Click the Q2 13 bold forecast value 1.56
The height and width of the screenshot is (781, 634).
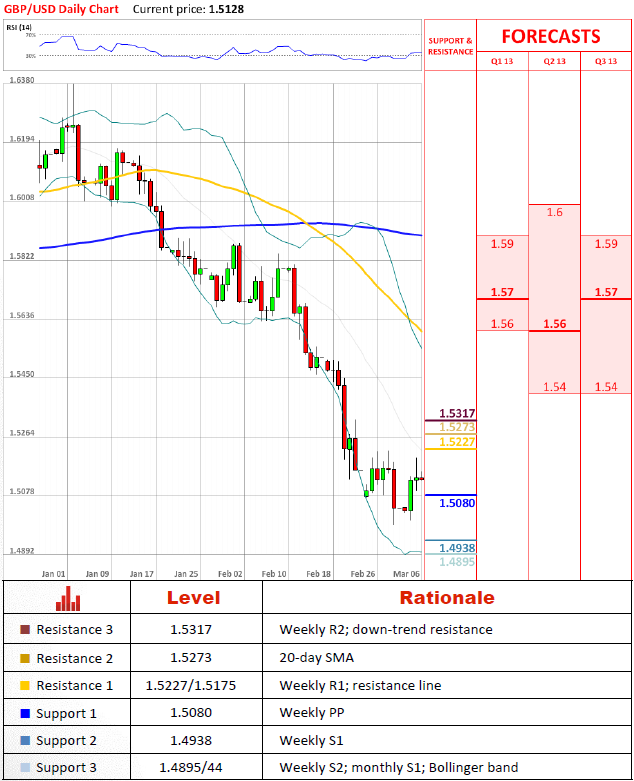pyautogui.click(x=554, y=324)
